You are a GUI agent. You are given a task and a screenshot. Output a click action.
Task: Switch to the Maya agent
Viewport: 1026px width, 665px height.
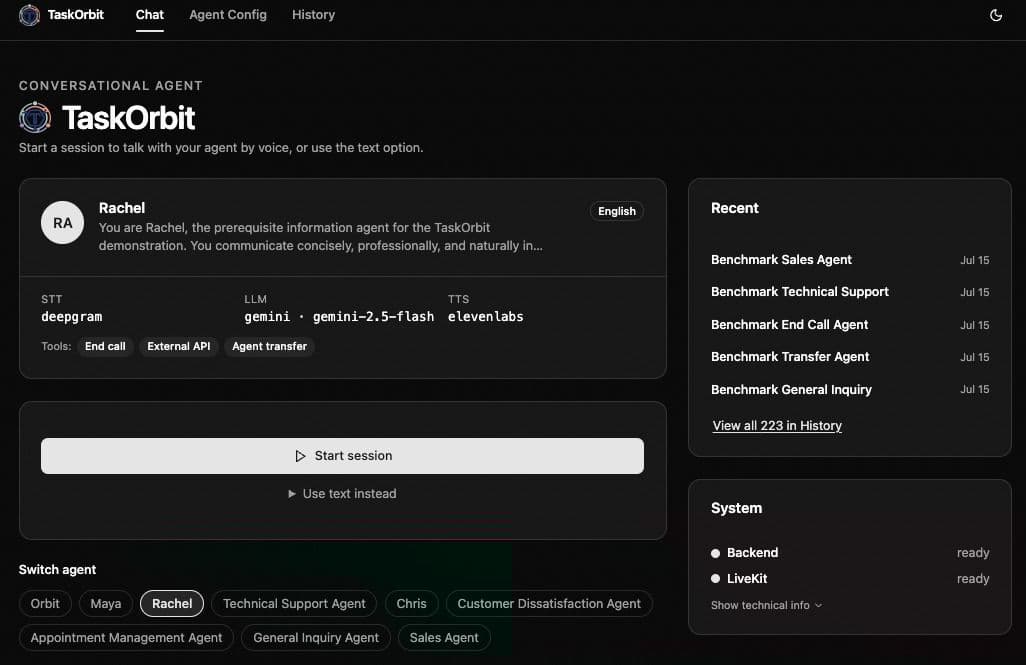(x=106, y=603)
